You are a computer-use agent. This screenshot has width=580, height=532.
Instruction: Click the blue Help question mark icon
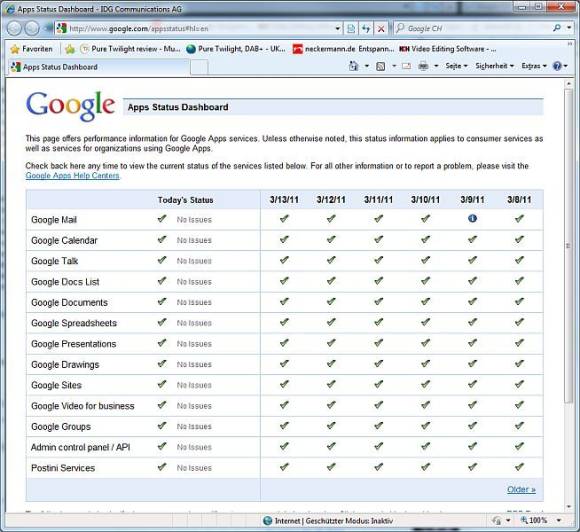(557, 66)
